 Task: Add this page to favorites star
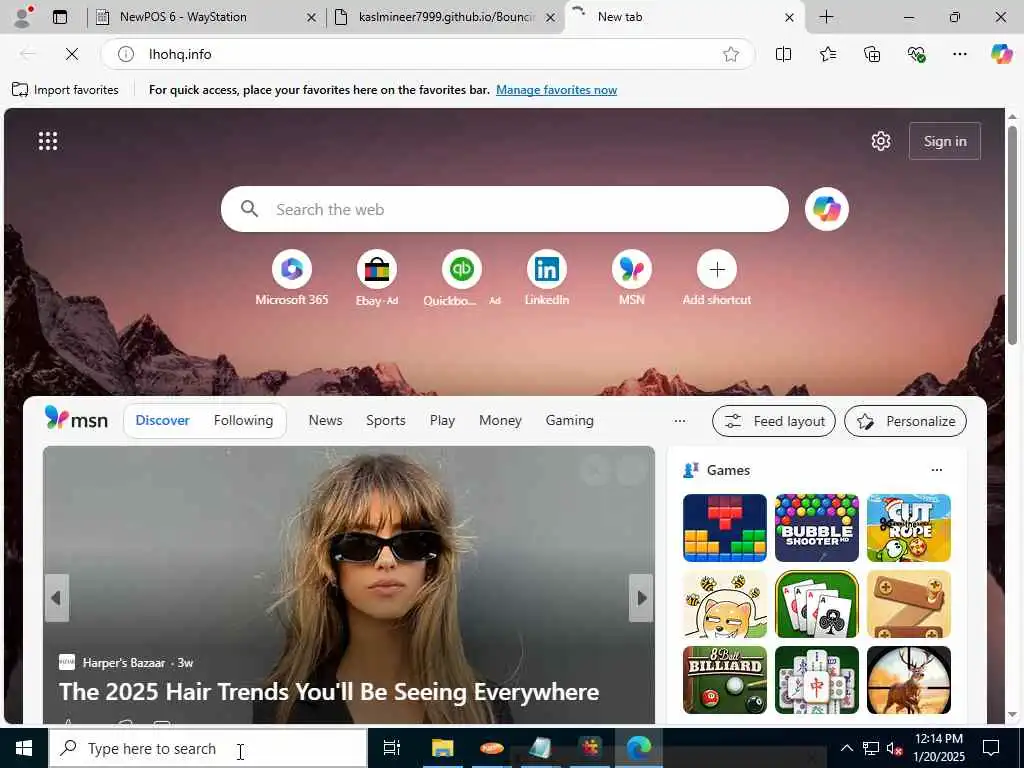point(731,54)
